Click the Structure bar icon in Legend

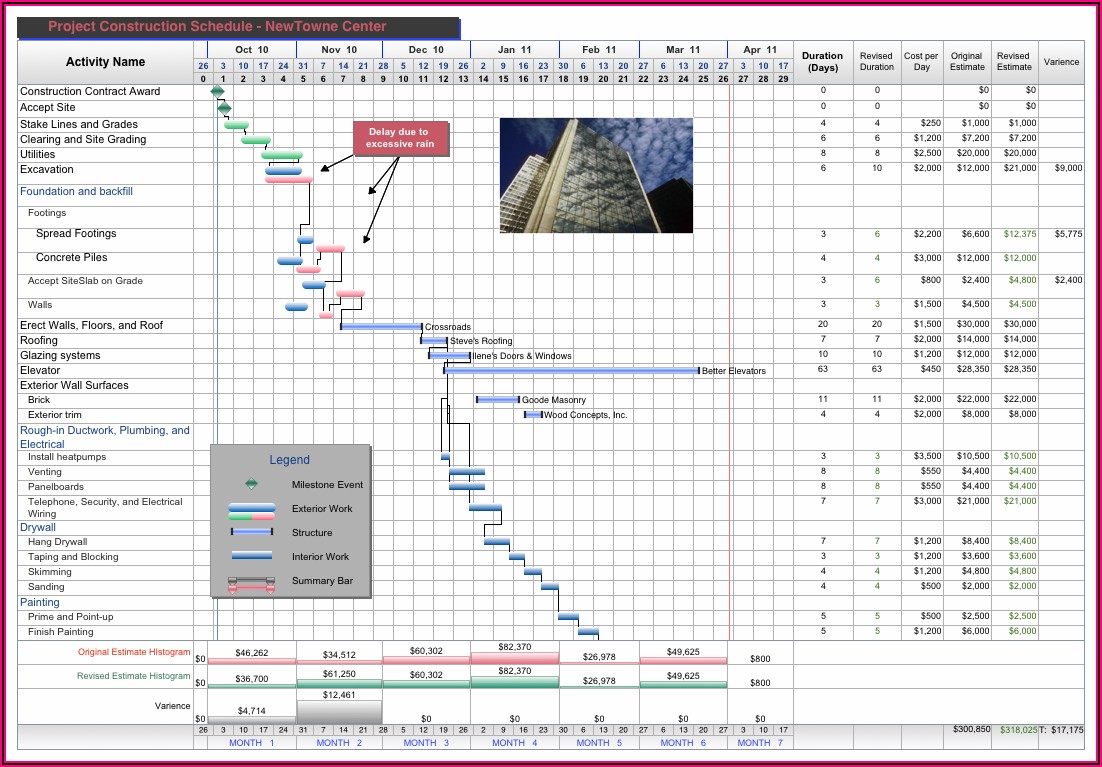coord(251,533)
